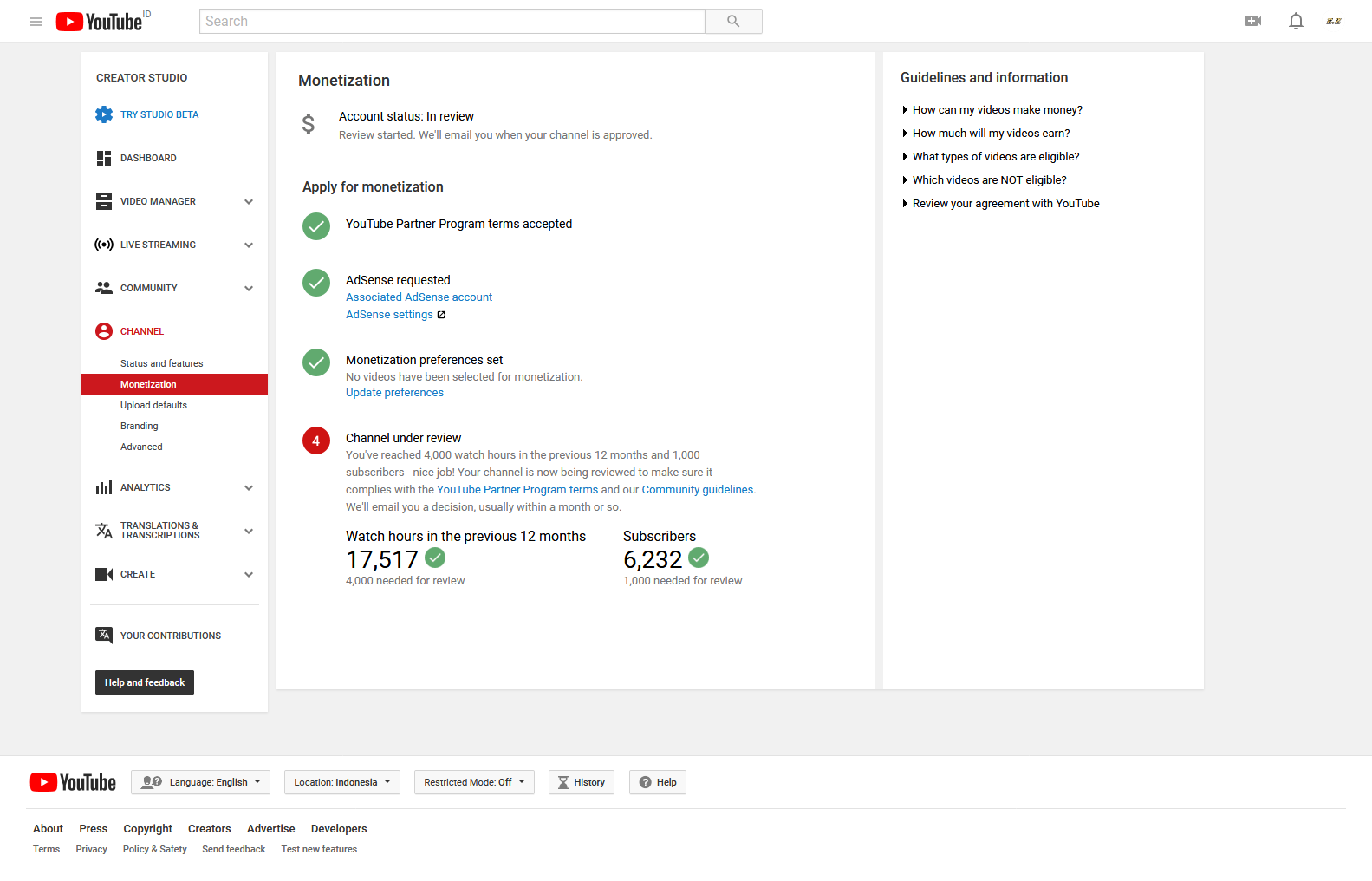Open the Copyright footer link
Viewport: 1372px width, 881px height.
pos(147,829)
